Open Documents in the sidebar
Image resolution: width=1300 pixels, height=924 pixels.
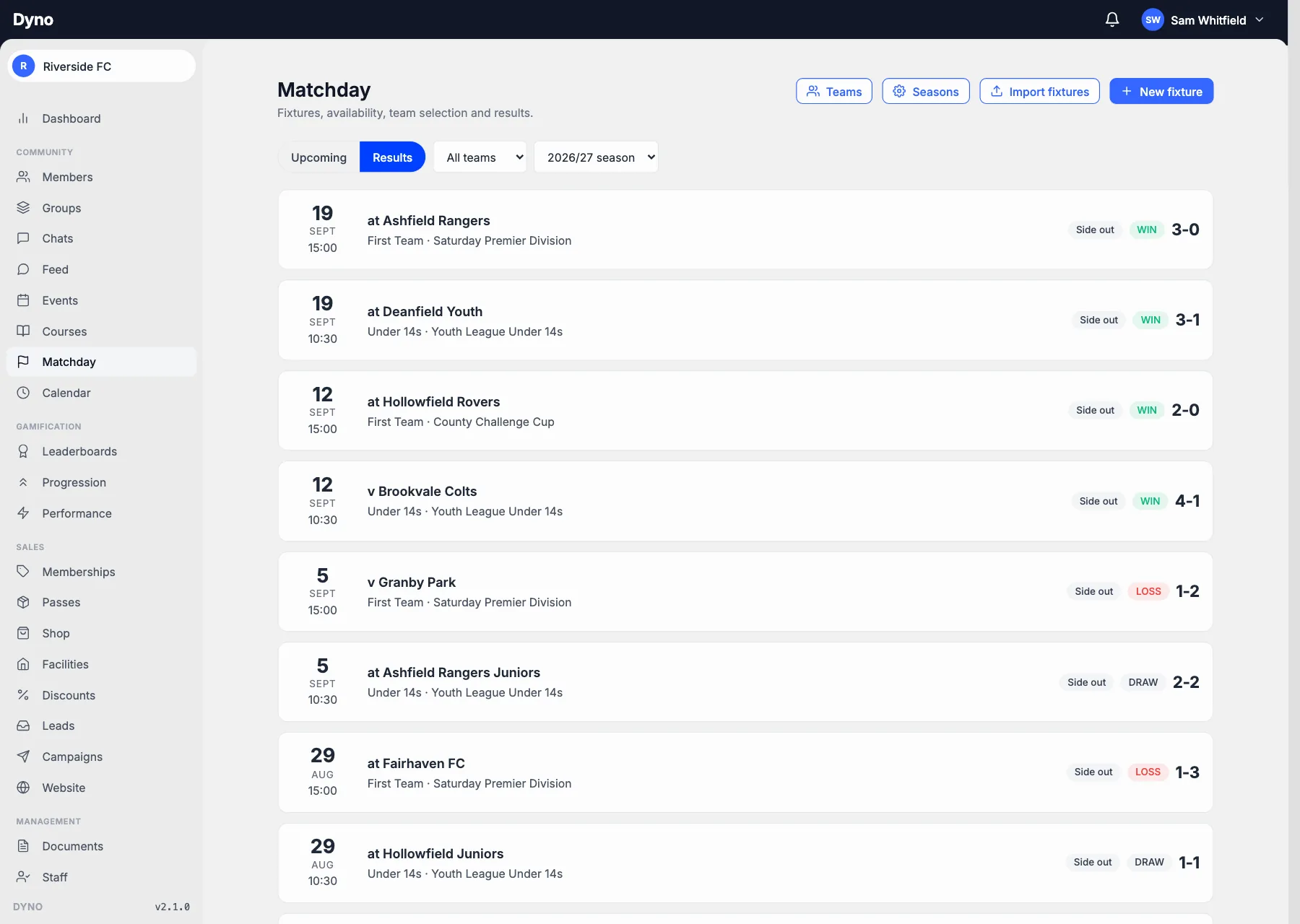point(102,846)
